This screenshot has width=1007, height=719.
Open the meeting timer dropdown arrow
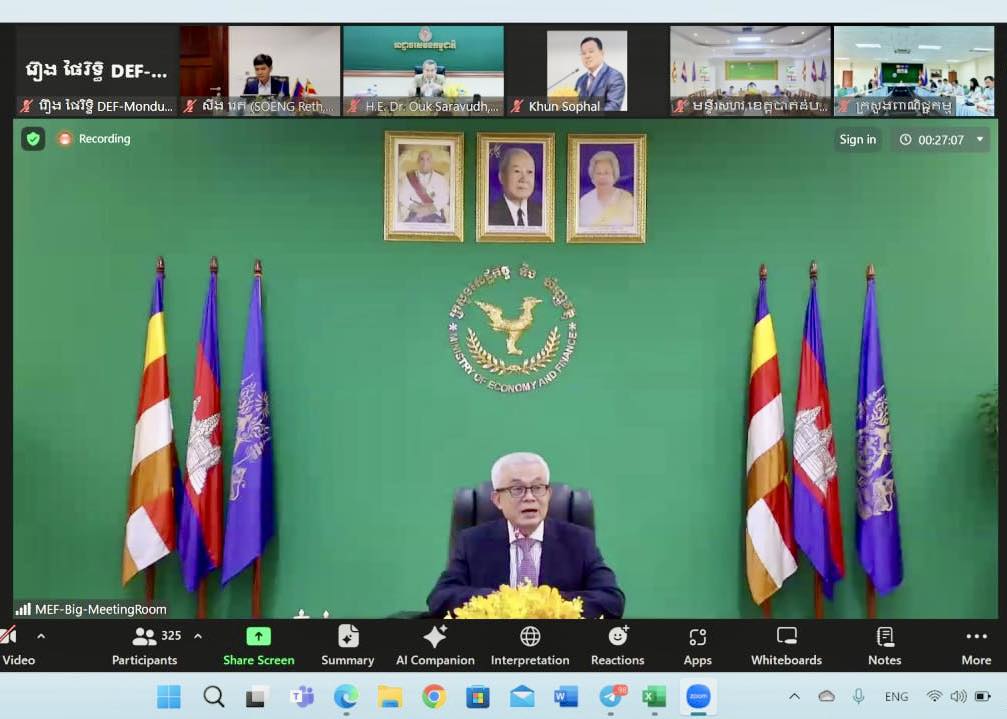pos(980,140)
